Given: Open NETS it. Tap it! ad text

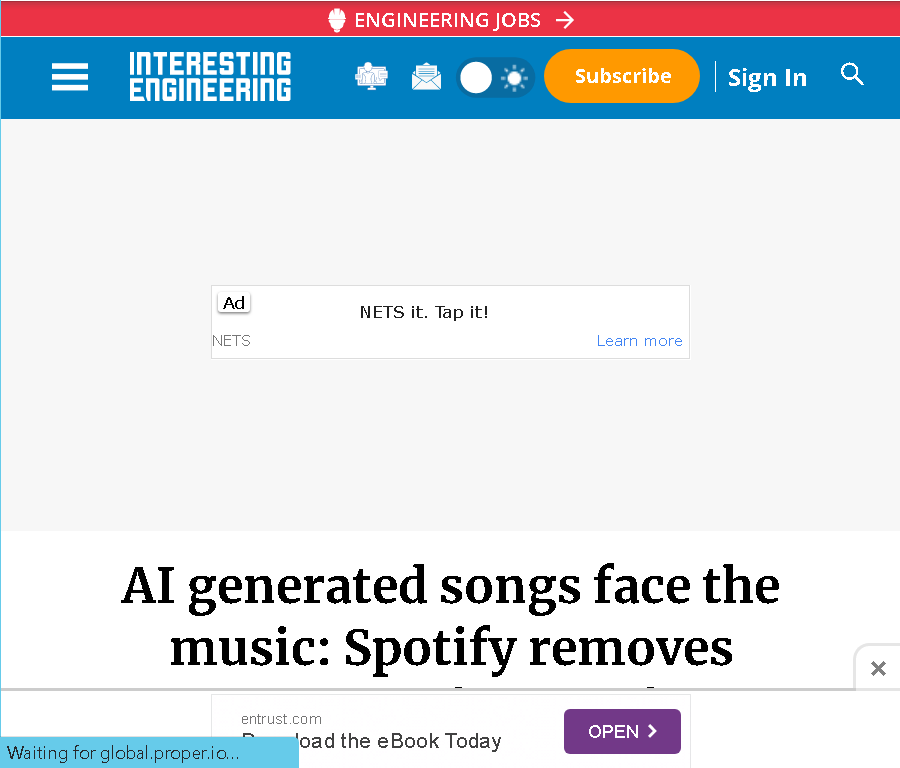Looking at the screenshot, I should [x=424, y=312].
